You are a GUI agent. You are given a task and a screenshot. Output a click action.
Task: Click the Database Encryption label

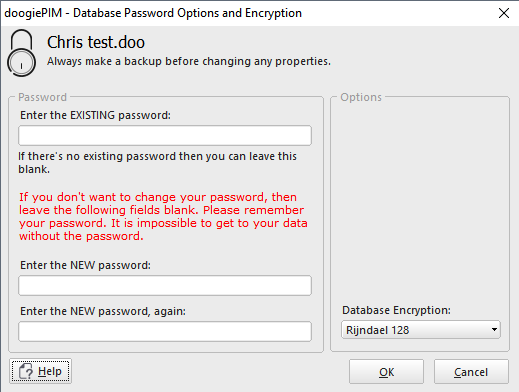pos(396,310)
